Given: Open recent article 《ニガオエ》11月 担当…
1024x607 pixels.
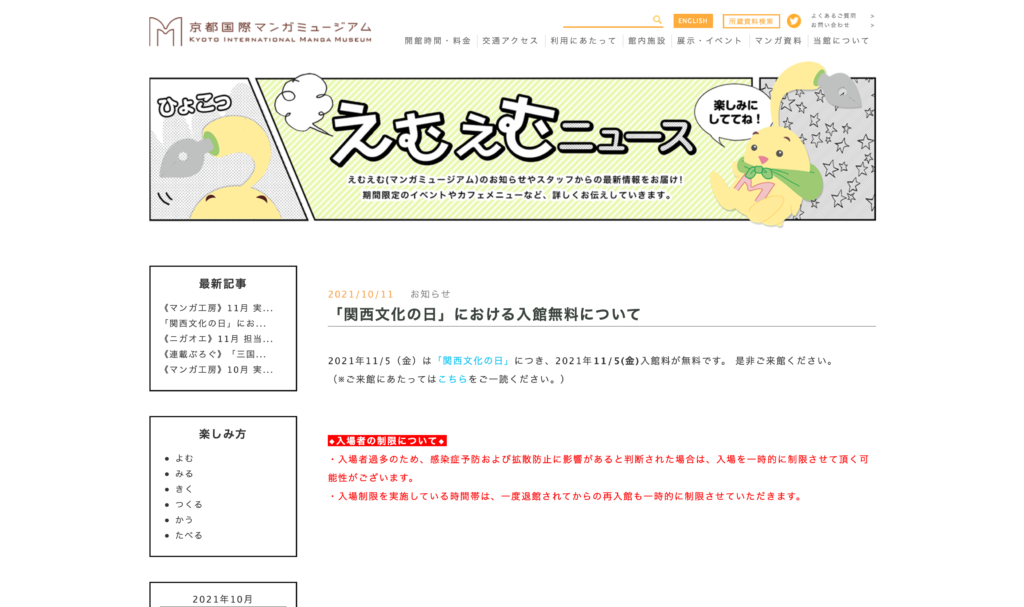Looking at the screenshot, I should coord(217,338).
